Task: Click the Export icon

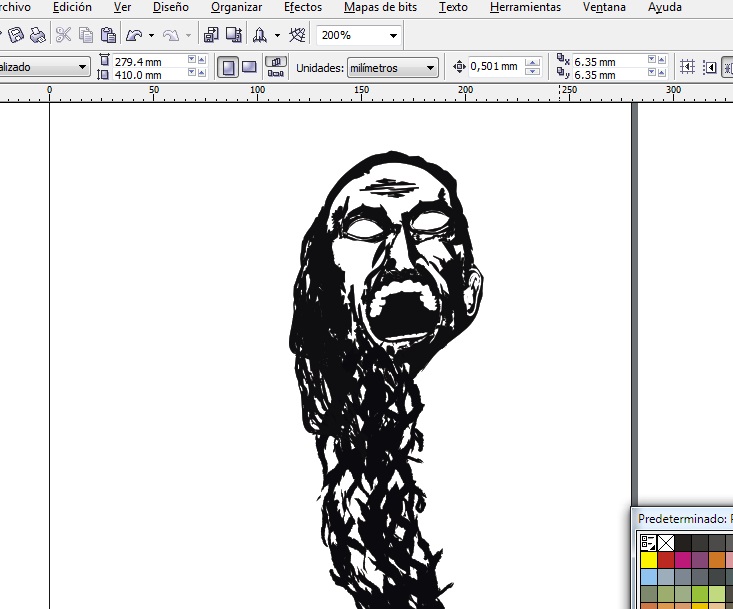Action: pos(234,35)
